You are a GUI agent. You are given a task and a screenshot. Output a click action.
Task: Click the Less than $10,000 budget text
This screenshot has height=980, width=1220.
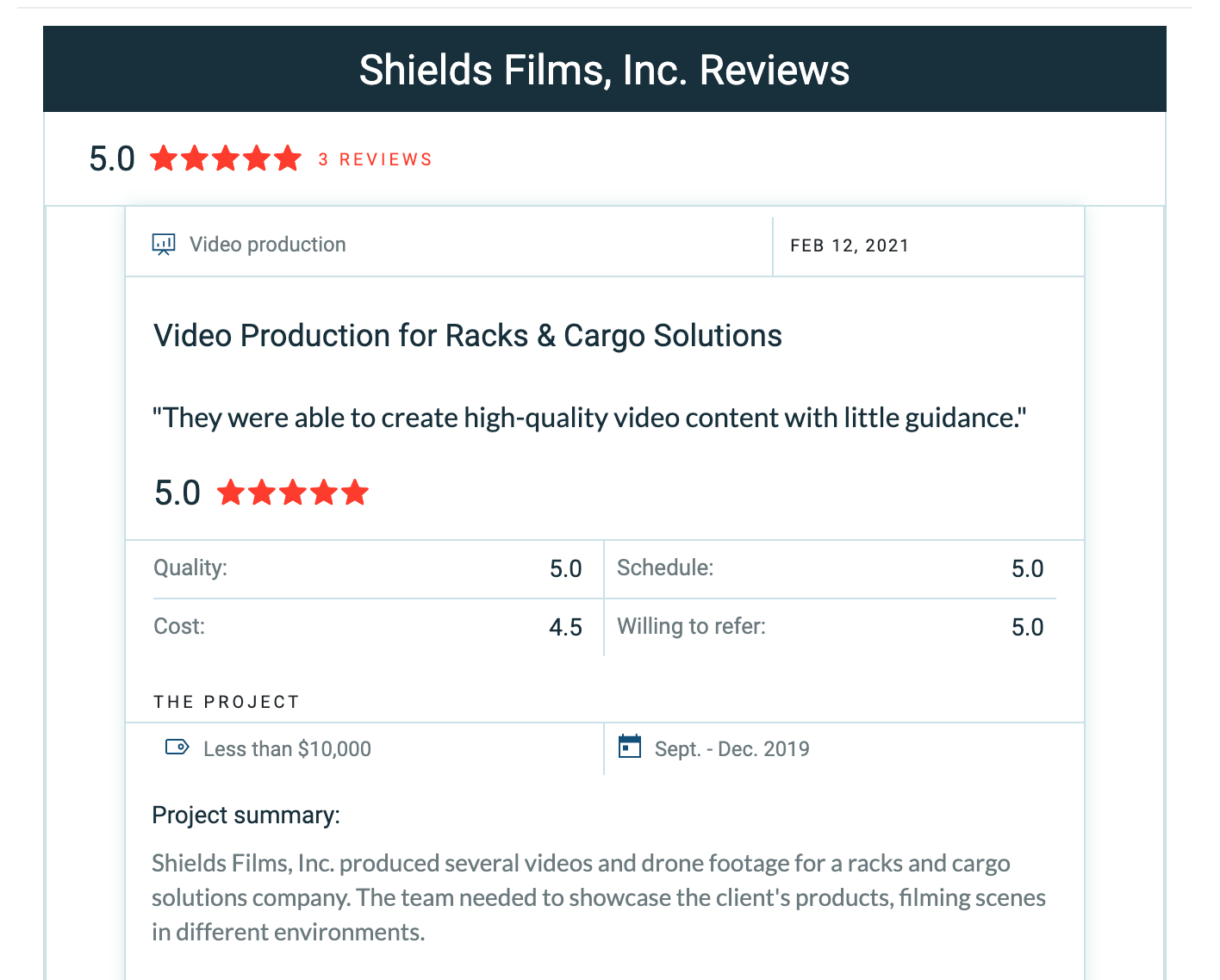click(287, 749)
